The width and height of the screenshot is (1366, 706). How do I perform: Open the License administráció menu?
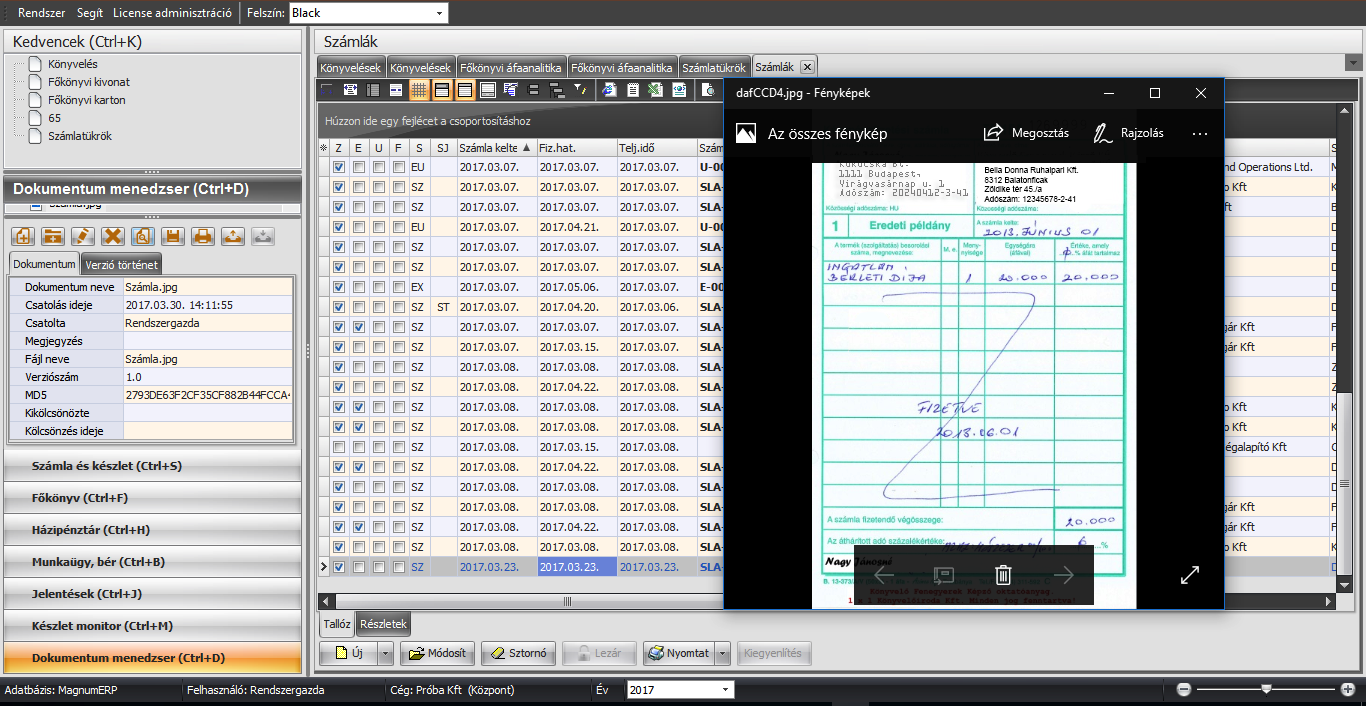(172, 13)
